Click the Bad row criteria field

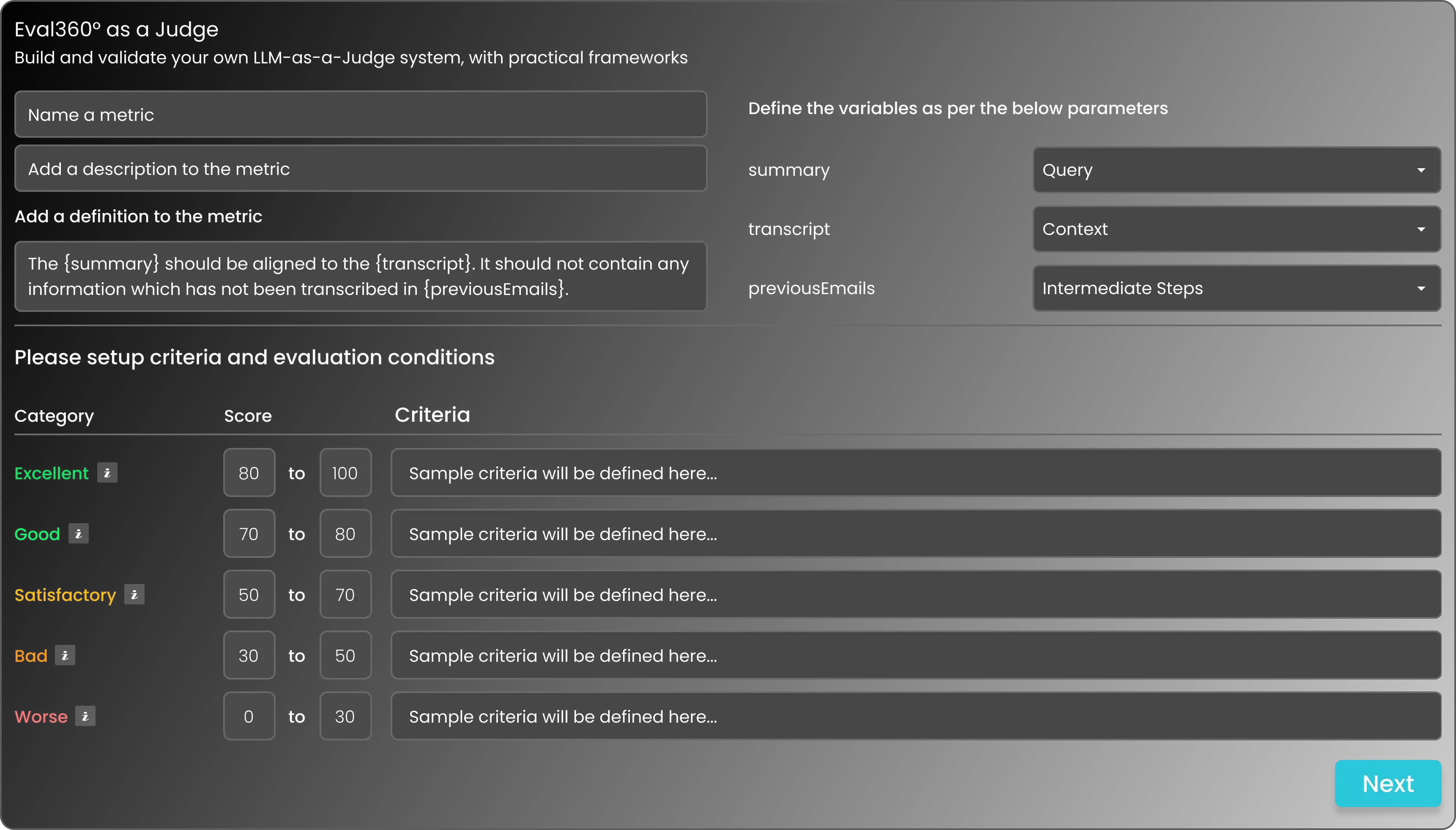click(912, 655)
